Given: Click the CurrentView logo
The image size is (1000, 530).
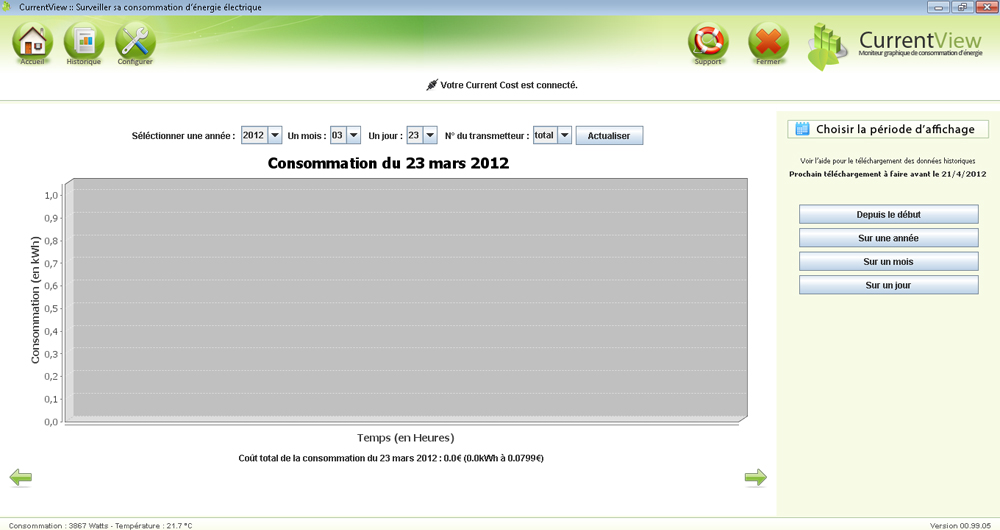Looking at the screenshot, I should [898, 45].
